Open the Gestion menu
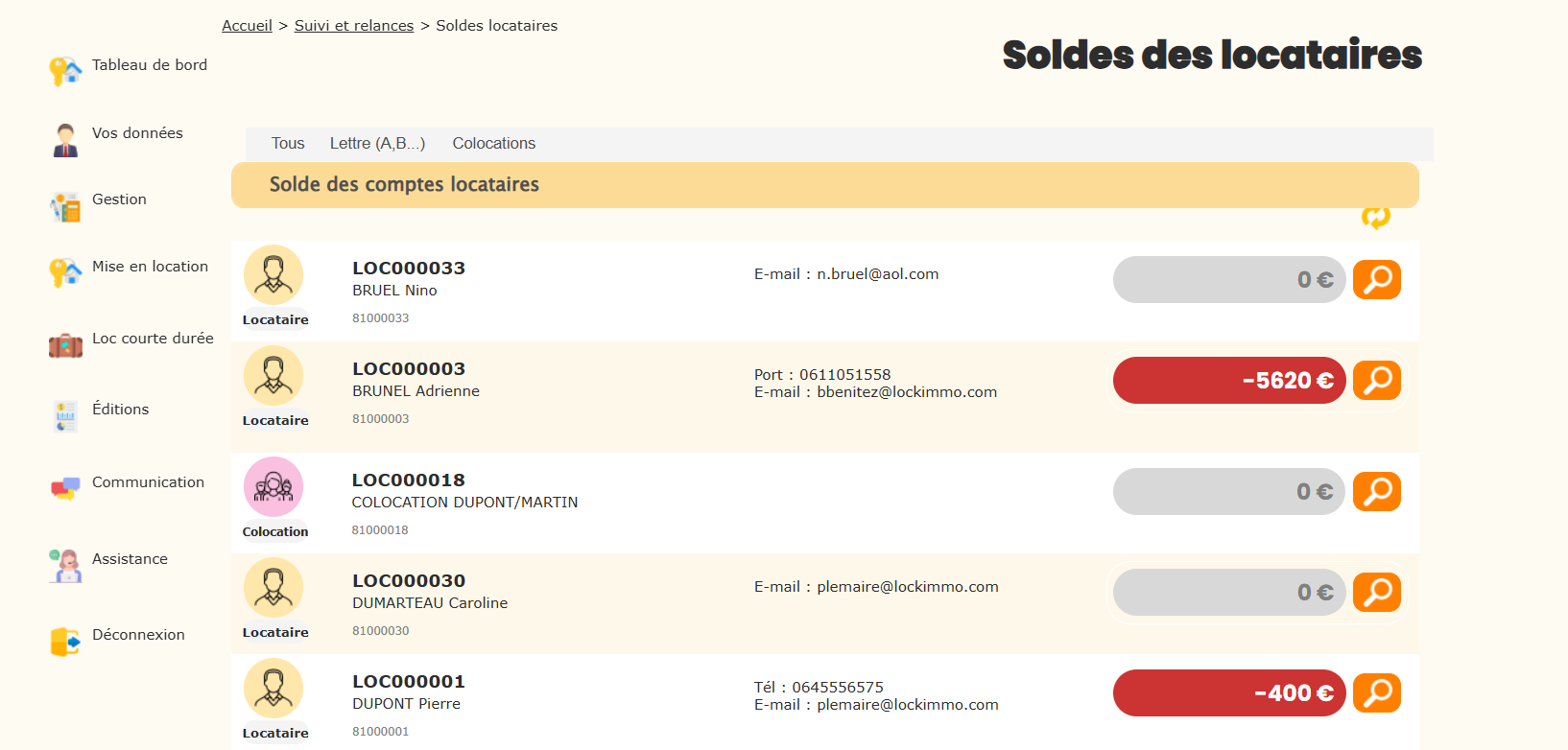Image resolution: width=1568 pixels, height=750 pixels. point(119,199)
